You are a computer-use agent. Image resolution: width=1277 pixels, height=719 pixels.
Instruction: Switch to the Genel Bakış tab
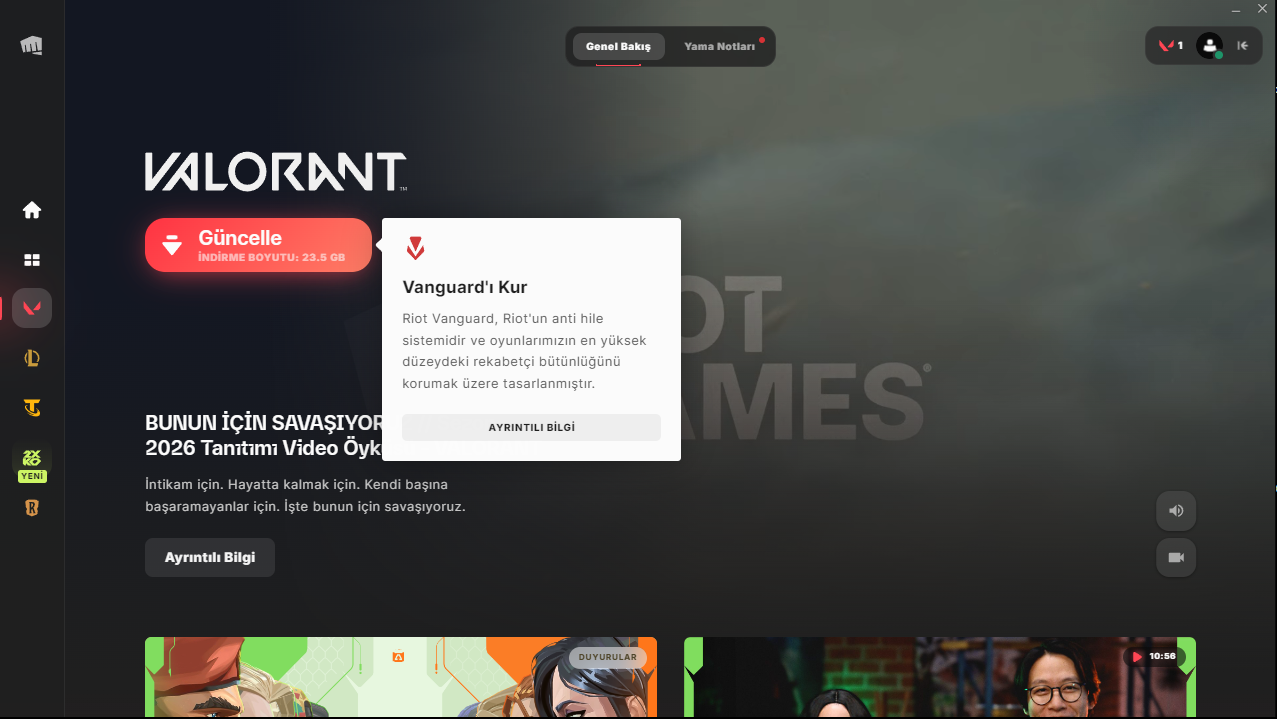pyautogui.click(x=618, y=46)
